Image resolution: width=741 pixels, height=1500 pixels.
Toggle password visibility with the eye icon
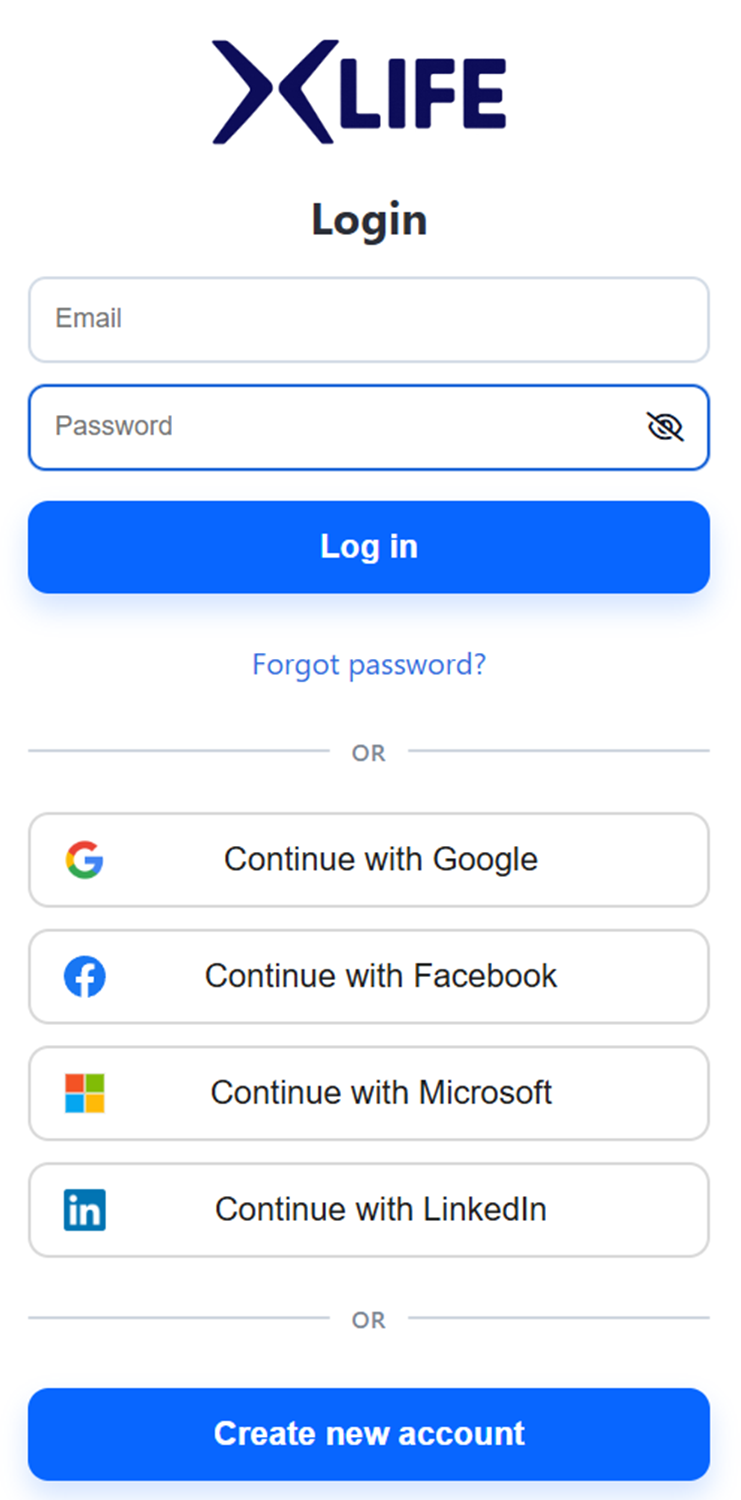click(665, 428)
